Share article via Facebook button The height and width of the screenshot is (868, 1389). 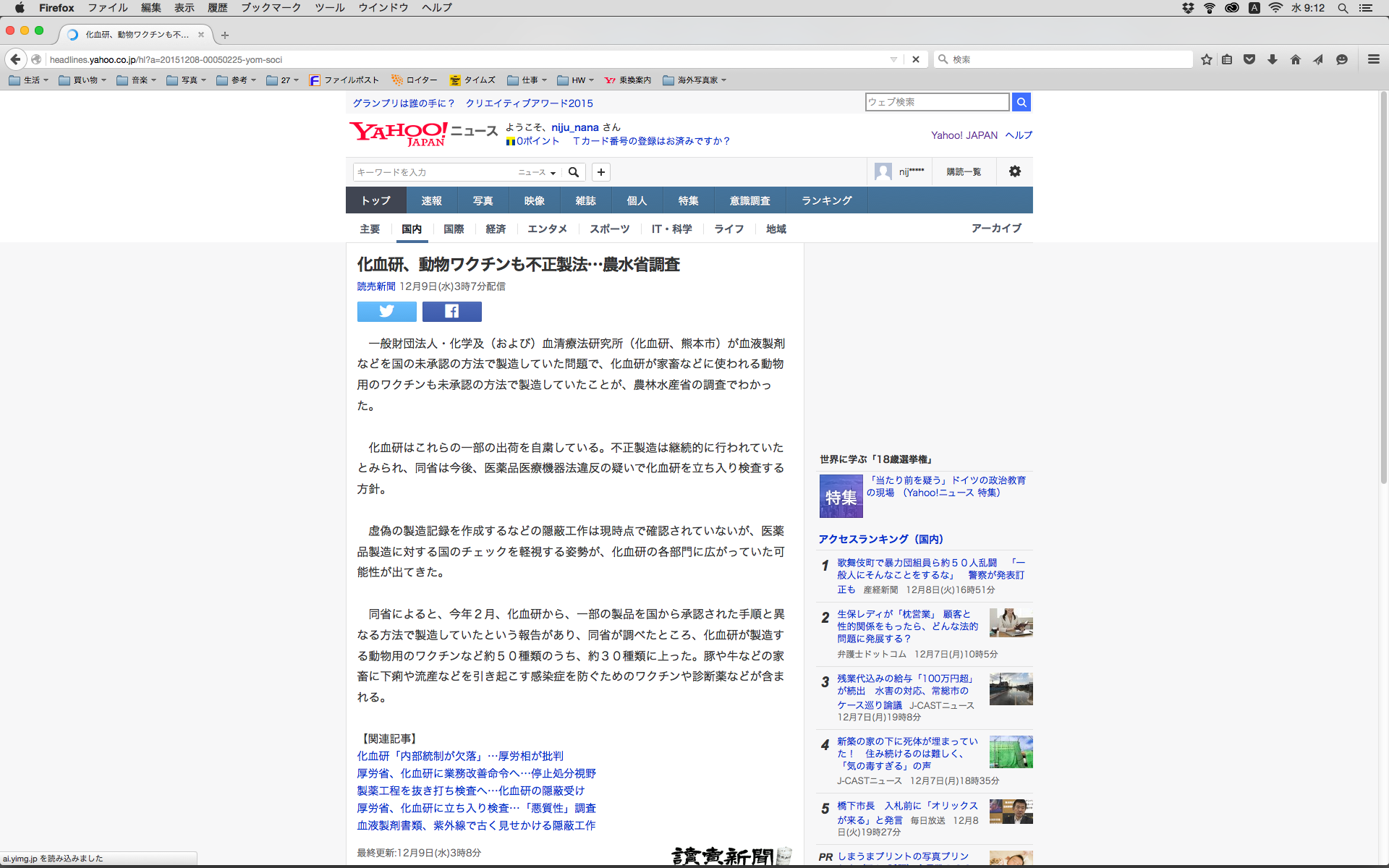(451, 312)
